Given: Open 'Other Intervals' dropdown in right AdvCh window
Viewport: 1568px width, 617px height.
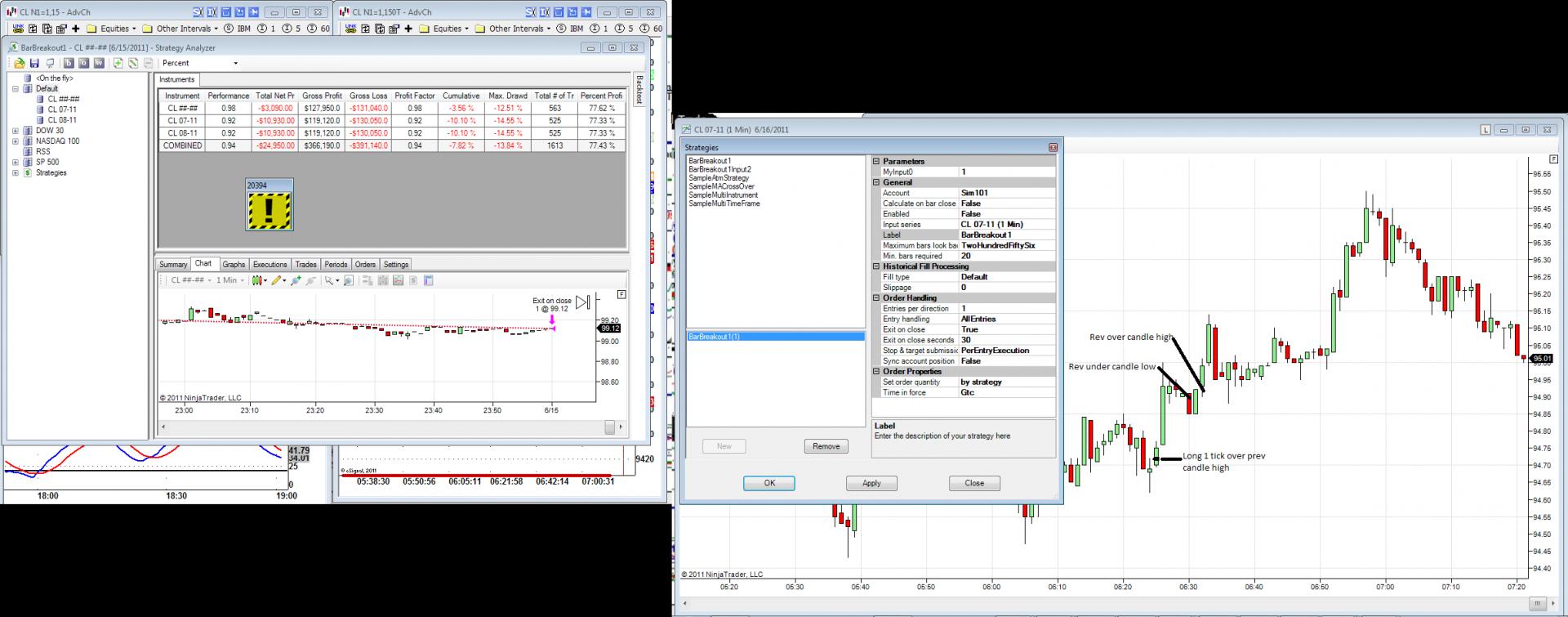Looking at the screenshot, I should pyautogui.click(x=513, y=29).
